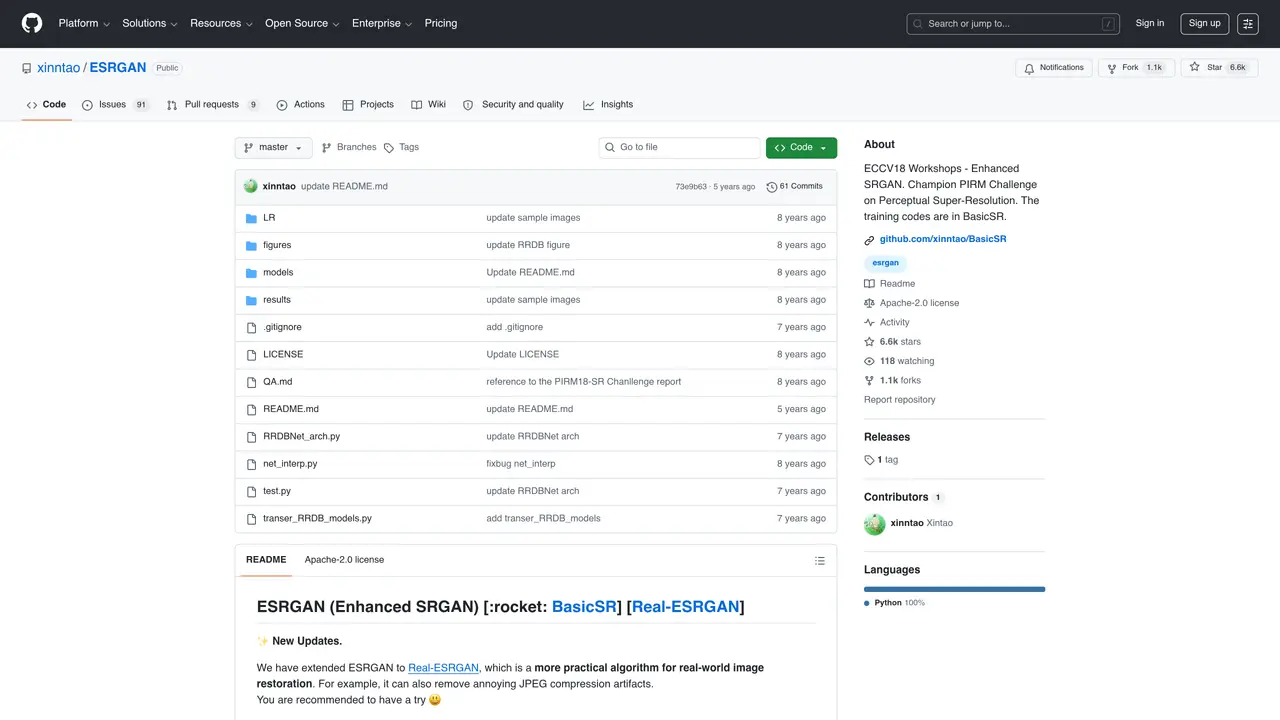The width and height of the screenshot is (1280, 720).
Task: Click the README outline list icon
Action: click(x=820, y=560)
